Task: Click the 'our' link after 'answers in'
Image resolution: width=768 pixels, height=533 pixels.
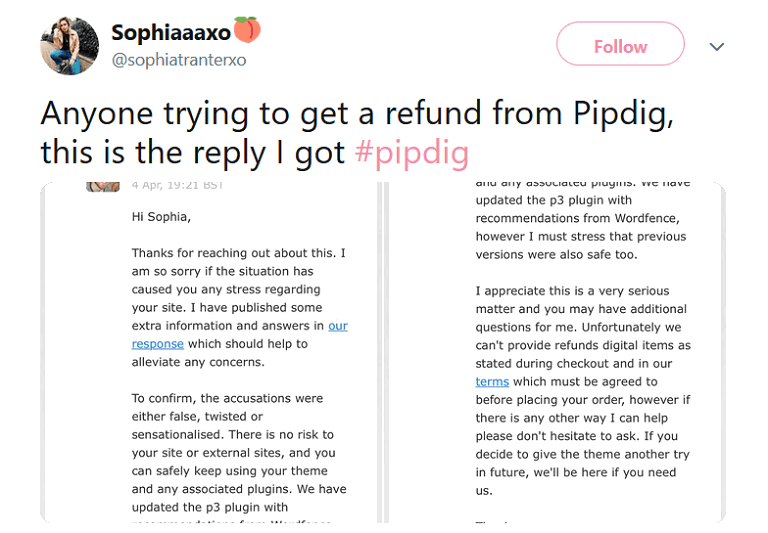Action: 338,326
